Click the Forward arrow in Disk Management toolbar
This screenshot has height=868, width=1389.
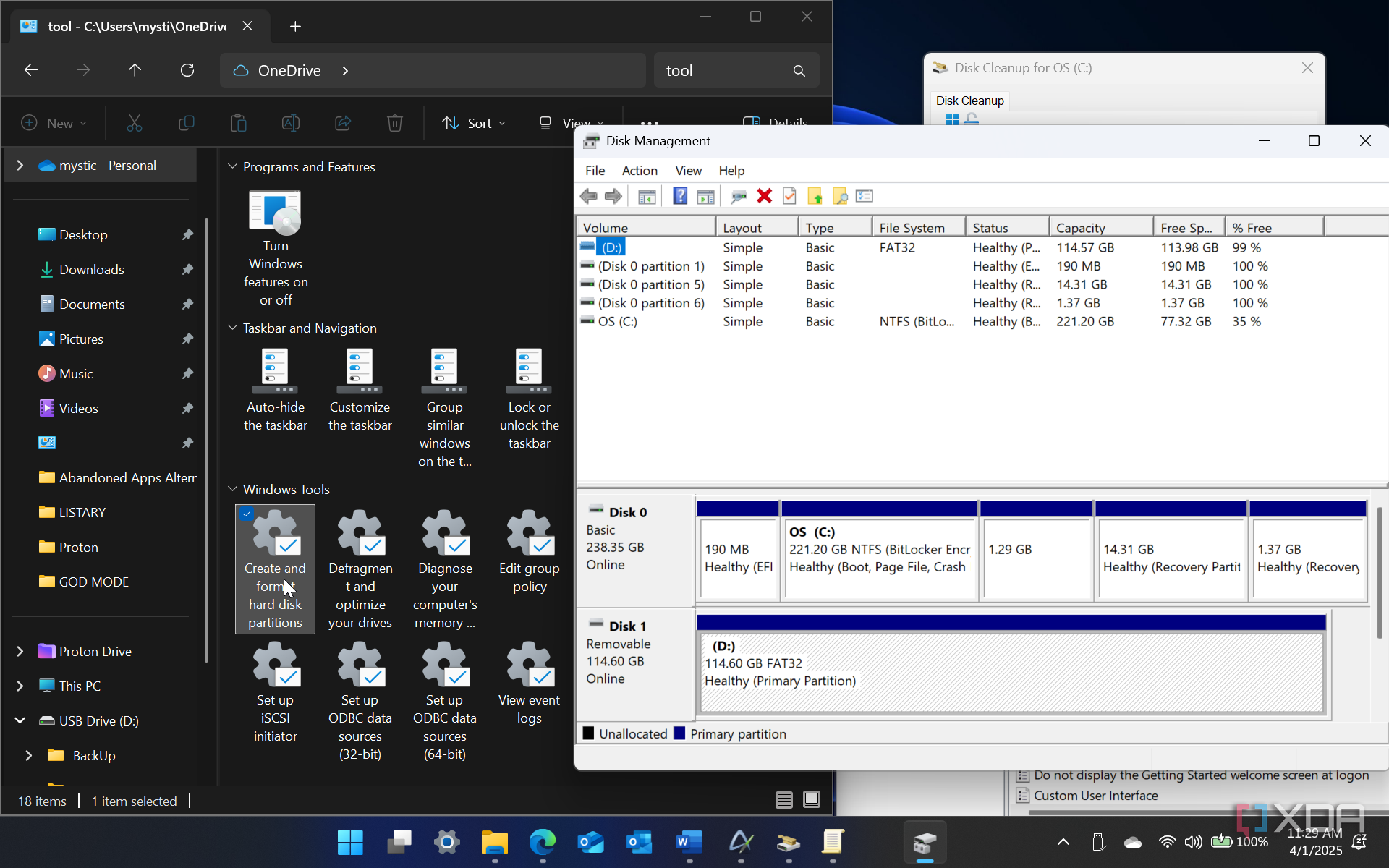[613, 196]
